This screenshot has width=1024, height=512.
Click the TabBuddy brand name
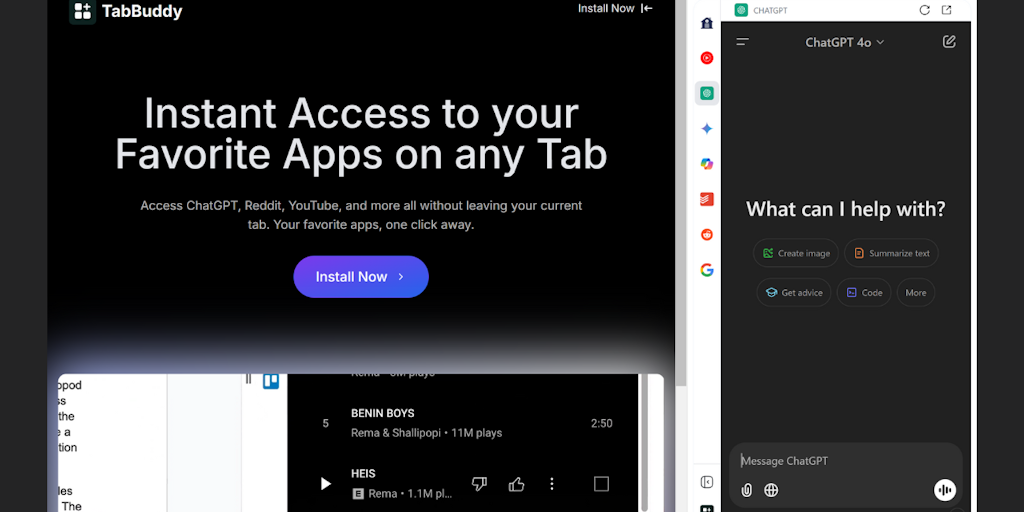(142, 11)
